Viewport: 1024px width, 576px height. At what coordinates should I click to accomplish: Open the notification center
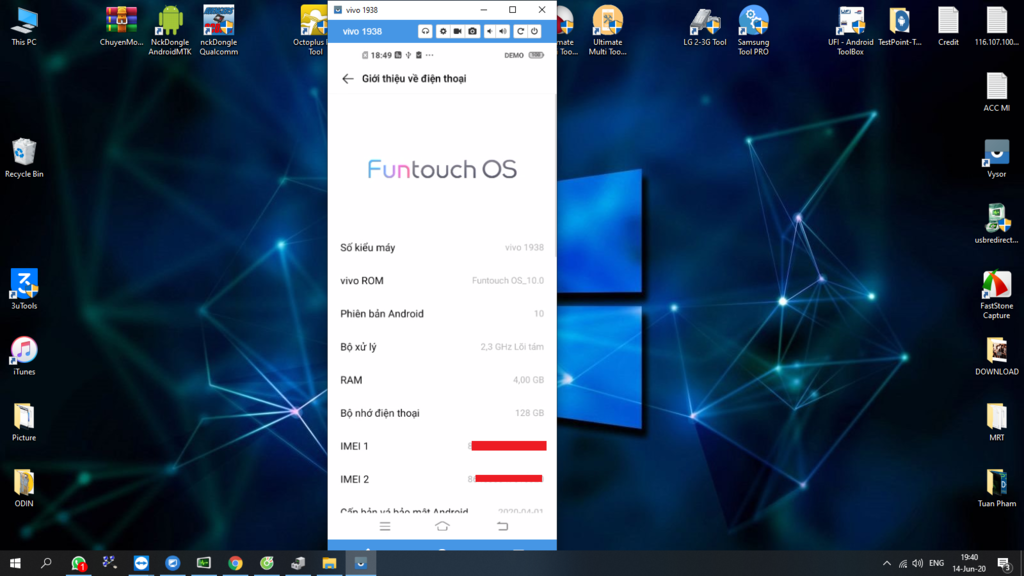(1005, 563)
